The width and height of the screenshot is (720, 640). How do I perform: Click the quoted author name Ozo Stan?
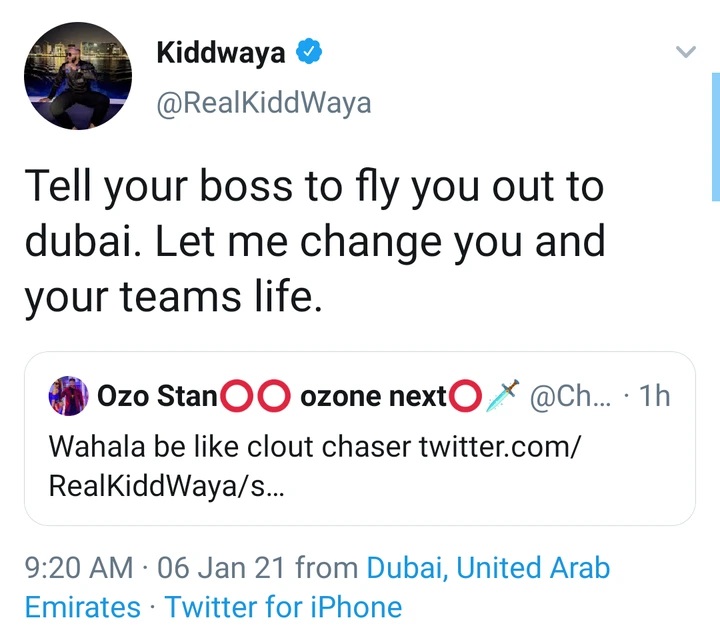point(157,397)
